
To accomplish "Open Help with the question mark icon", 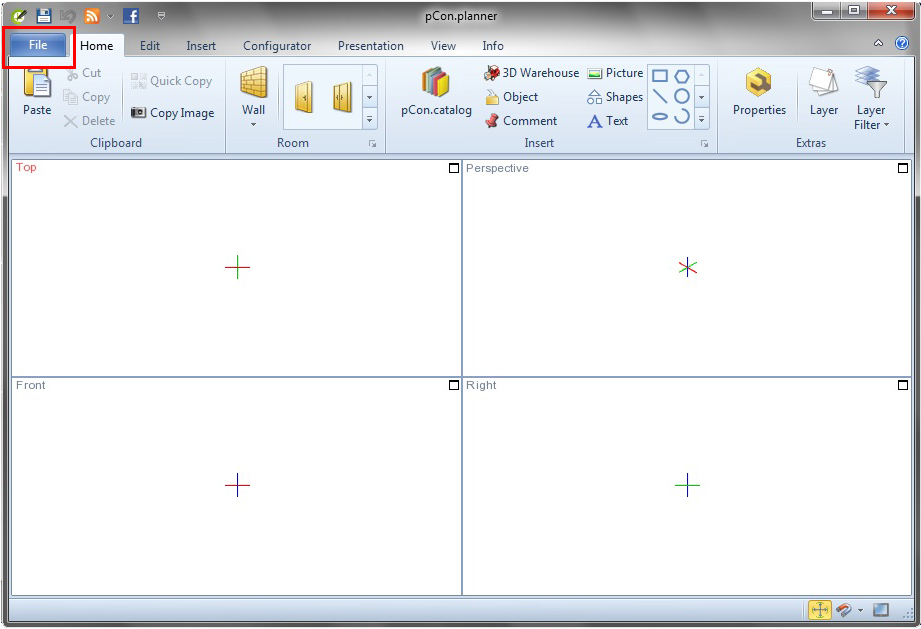I will pos(902,43).
